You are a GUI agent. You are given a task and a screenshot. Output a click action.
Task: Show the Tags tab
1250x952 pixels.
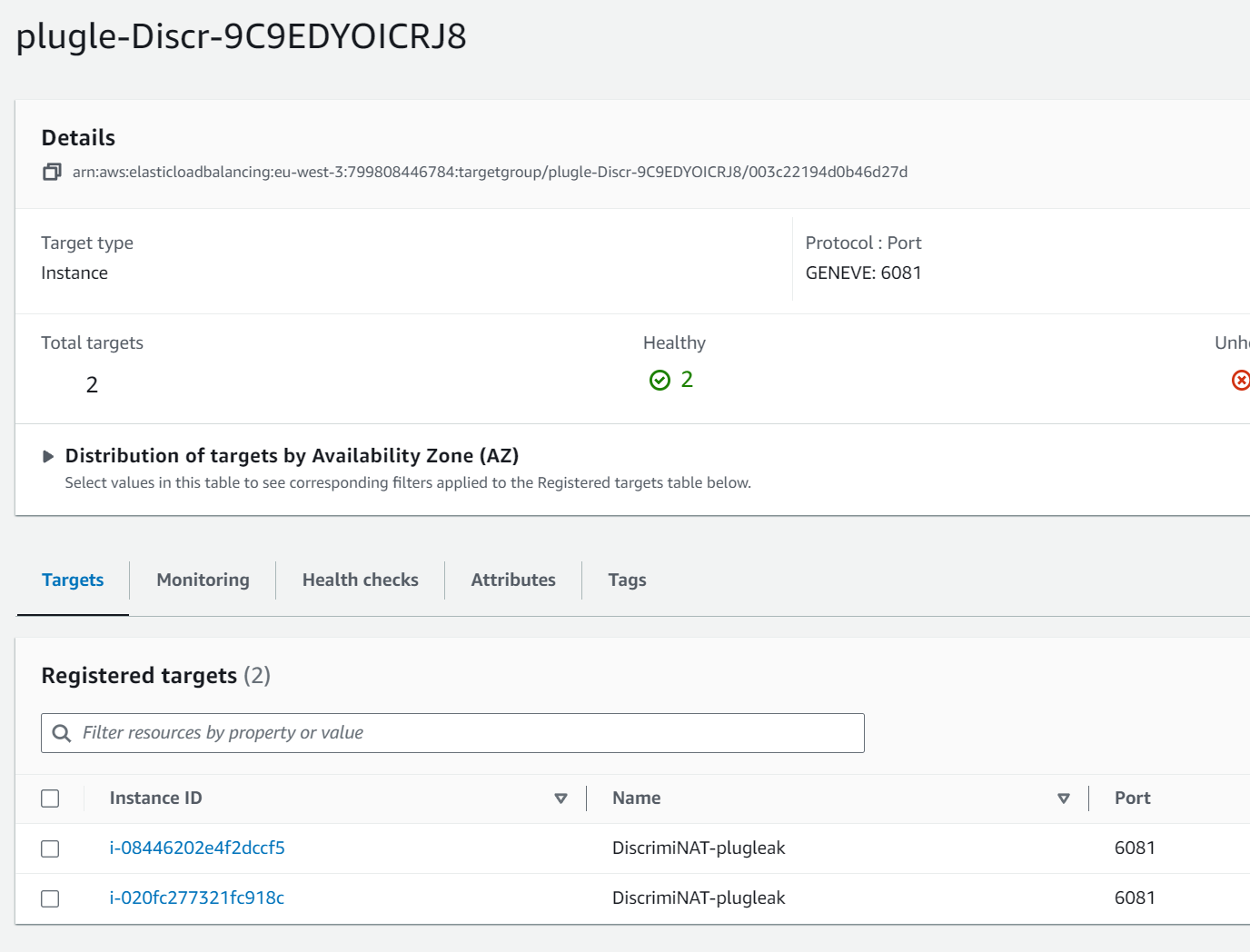pos(627,580)
